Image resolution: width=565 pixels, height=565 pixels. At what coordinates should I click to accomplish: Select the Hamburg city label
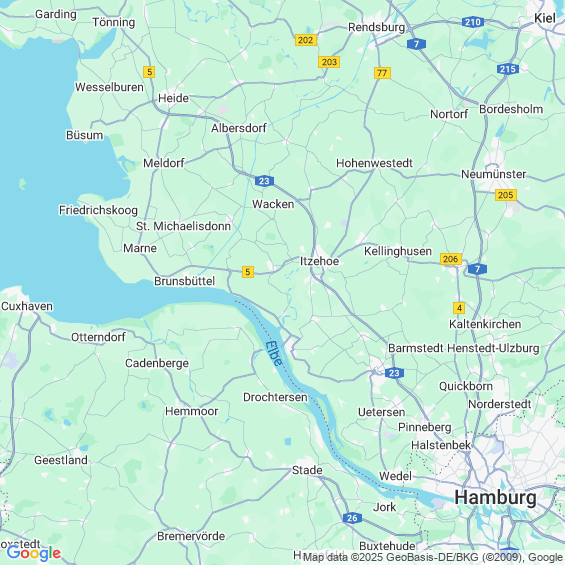click(x=495, y=498)
